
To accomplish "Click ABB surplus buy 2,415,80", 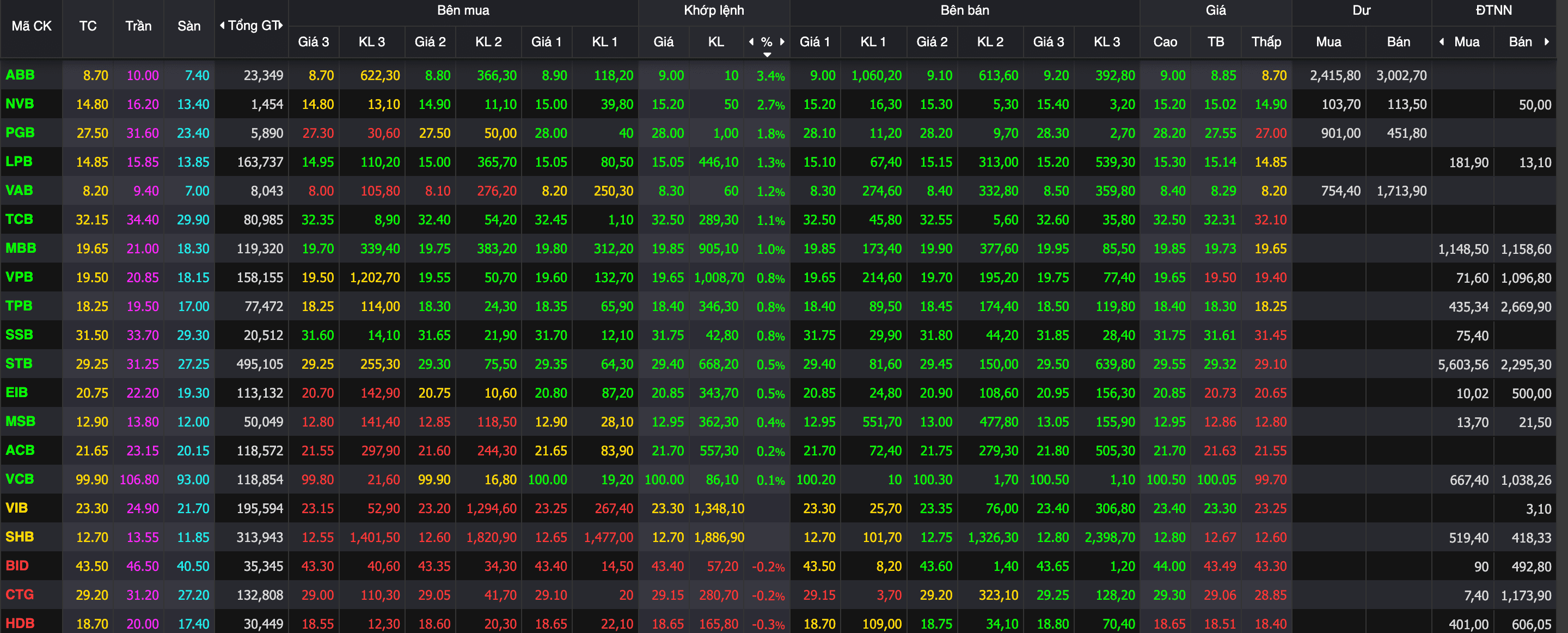I will [1335, 76].
